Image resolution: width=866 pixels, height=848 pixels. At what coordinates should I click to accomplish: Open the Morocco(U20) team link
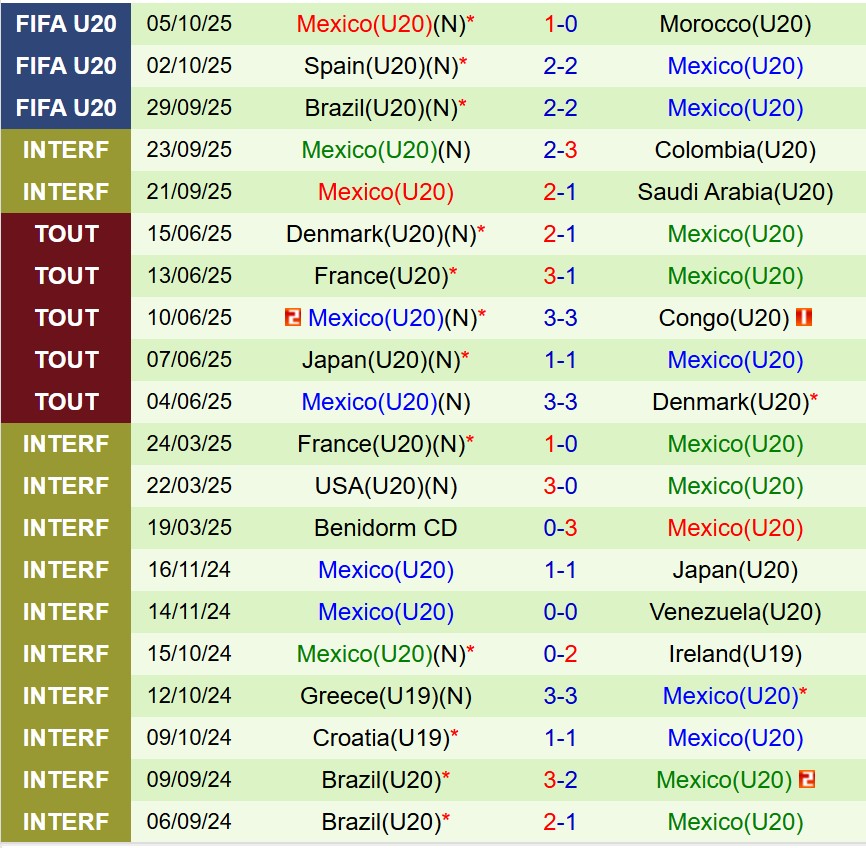(x=735, y=24)
